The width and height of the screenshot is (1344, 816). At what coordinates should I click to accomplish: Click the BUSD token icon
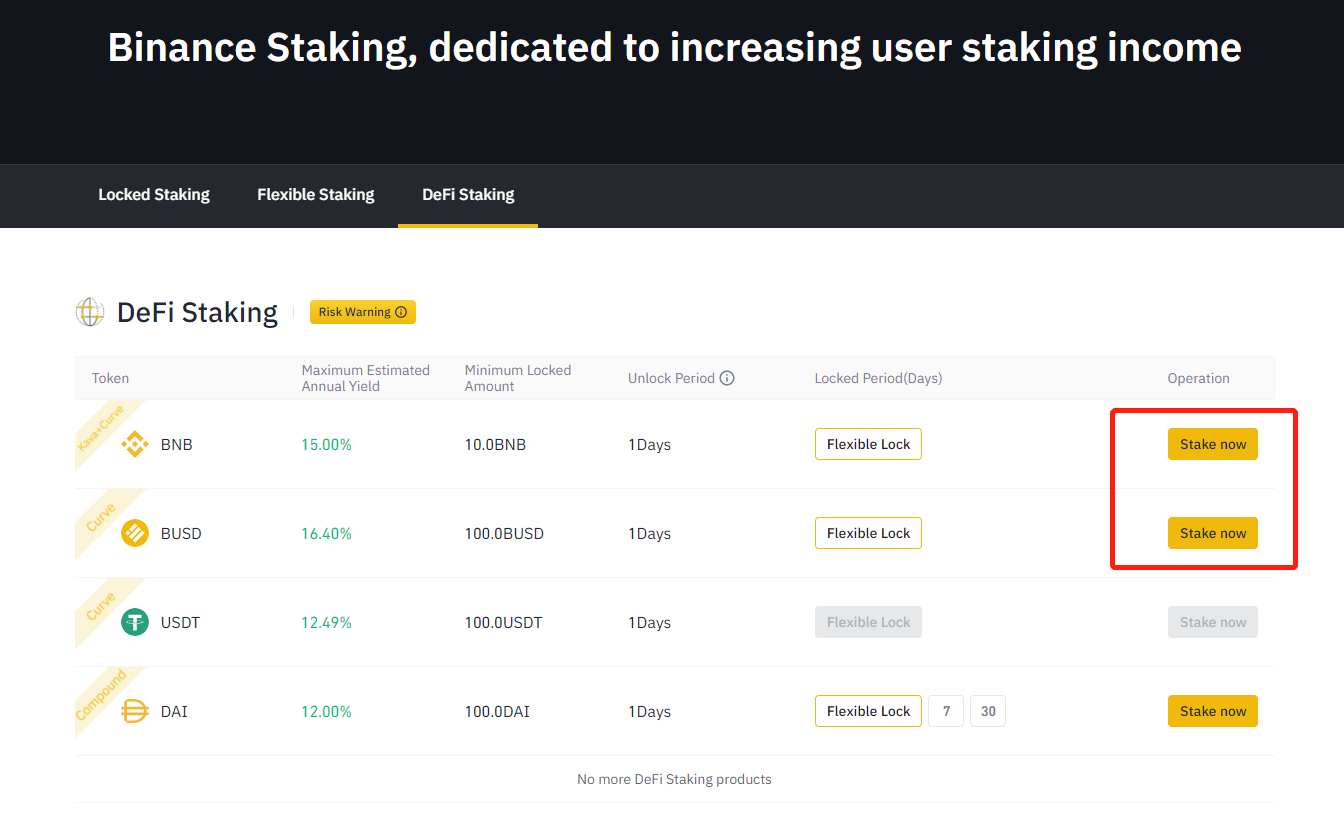click(135, 534)
